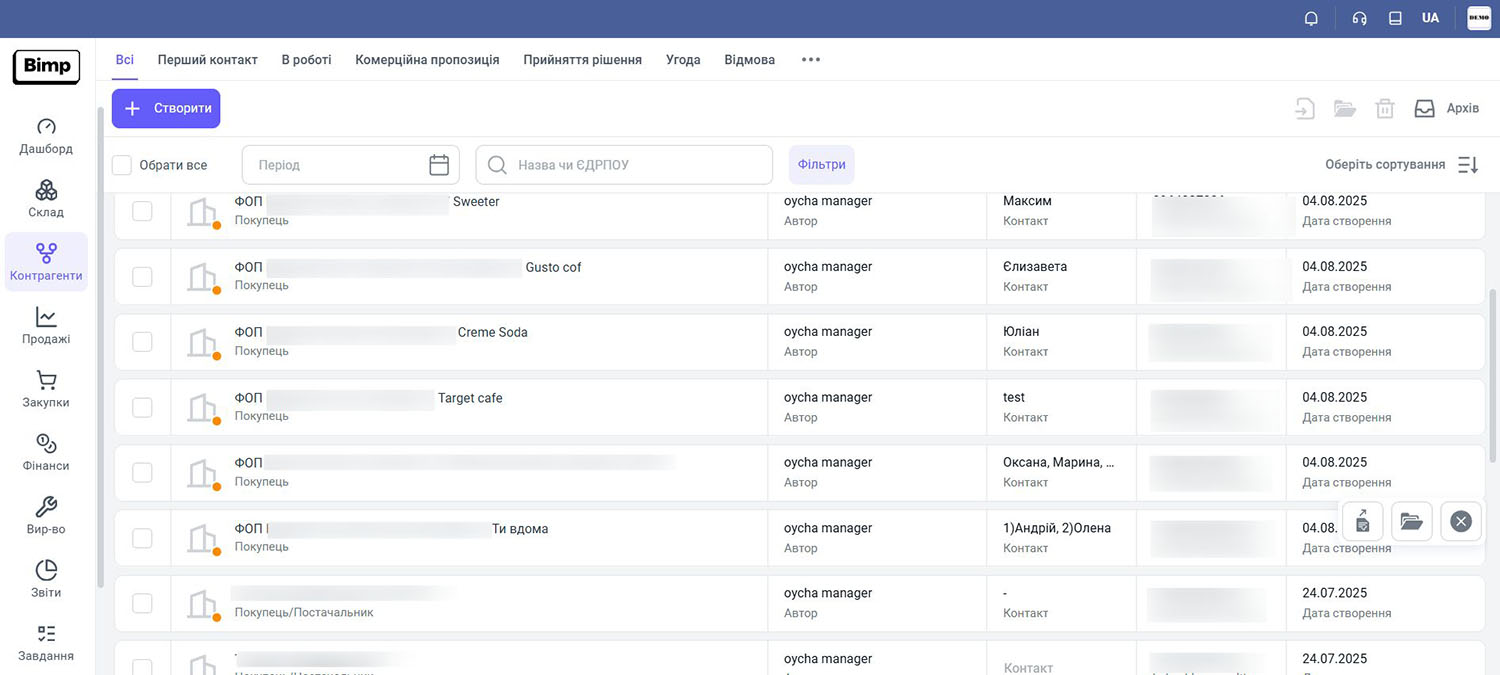Viewport: 1500px width, 675px height.
Task: Open the Дашборд sidebar section
Action: (46, 137)
